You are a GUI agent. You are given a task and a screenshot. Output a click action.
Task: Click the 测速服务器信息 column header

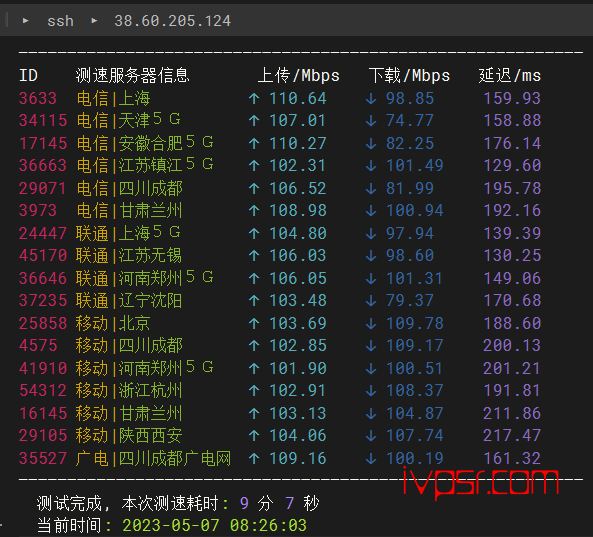(132, 75)
